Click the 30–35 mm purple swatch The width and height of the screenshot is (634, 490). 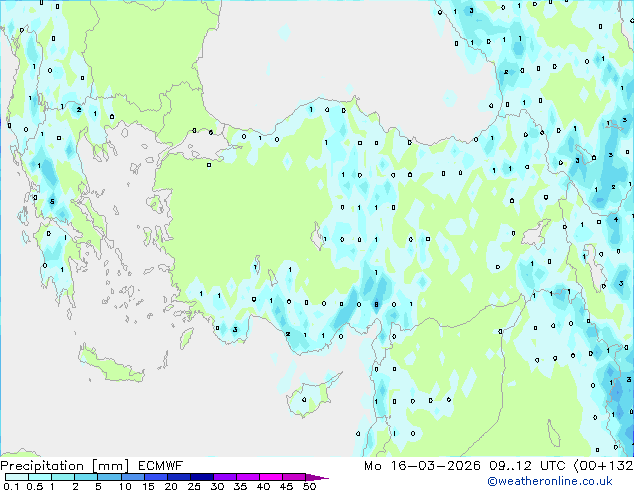point(224,477)
